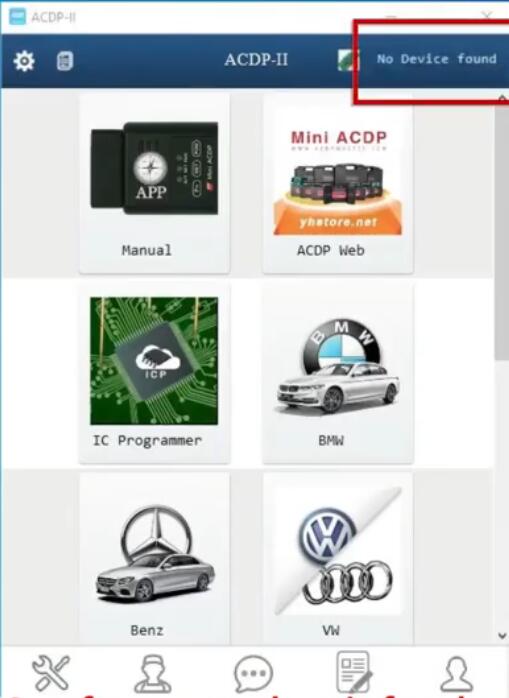Open the user profile tab
The width and height of the screenshot is (509, 698).
click(x=456, y=674)
